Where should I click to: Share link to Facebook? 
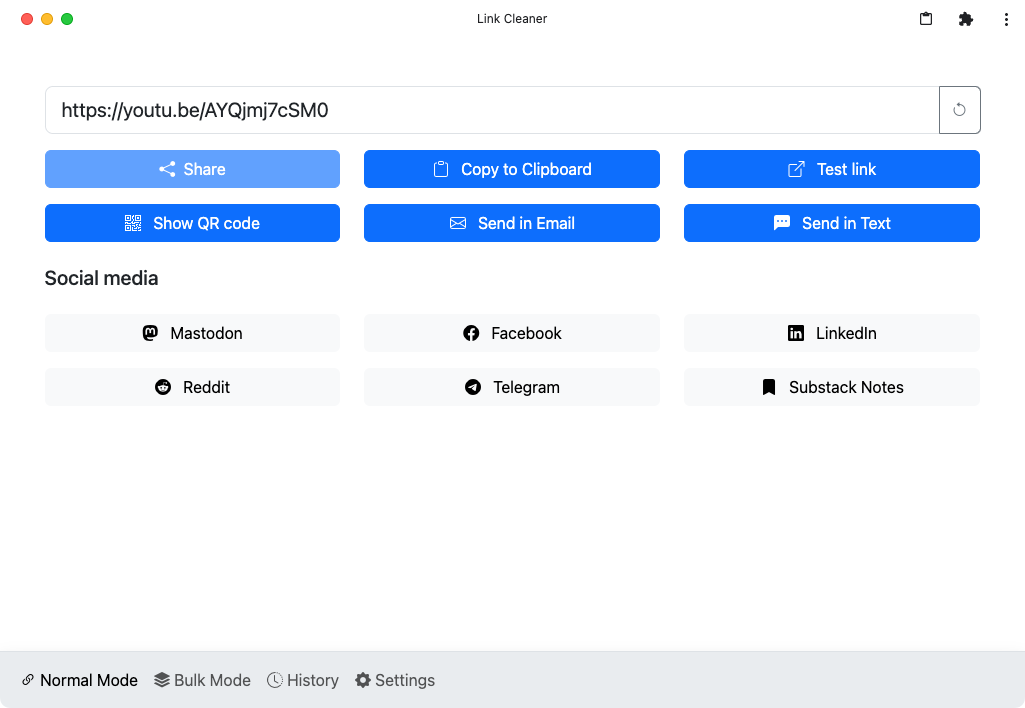(x=512, y=333)
